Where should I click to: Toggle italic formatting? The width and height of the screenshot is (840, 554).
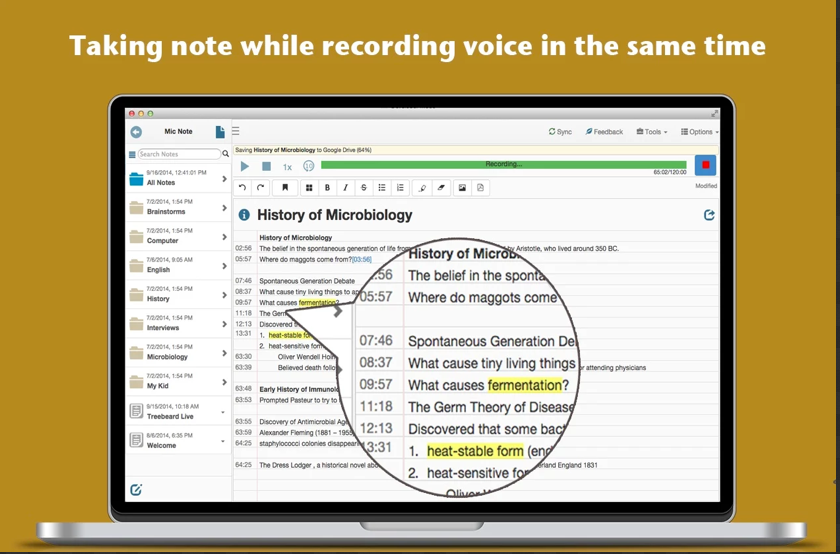pos(346,188)
